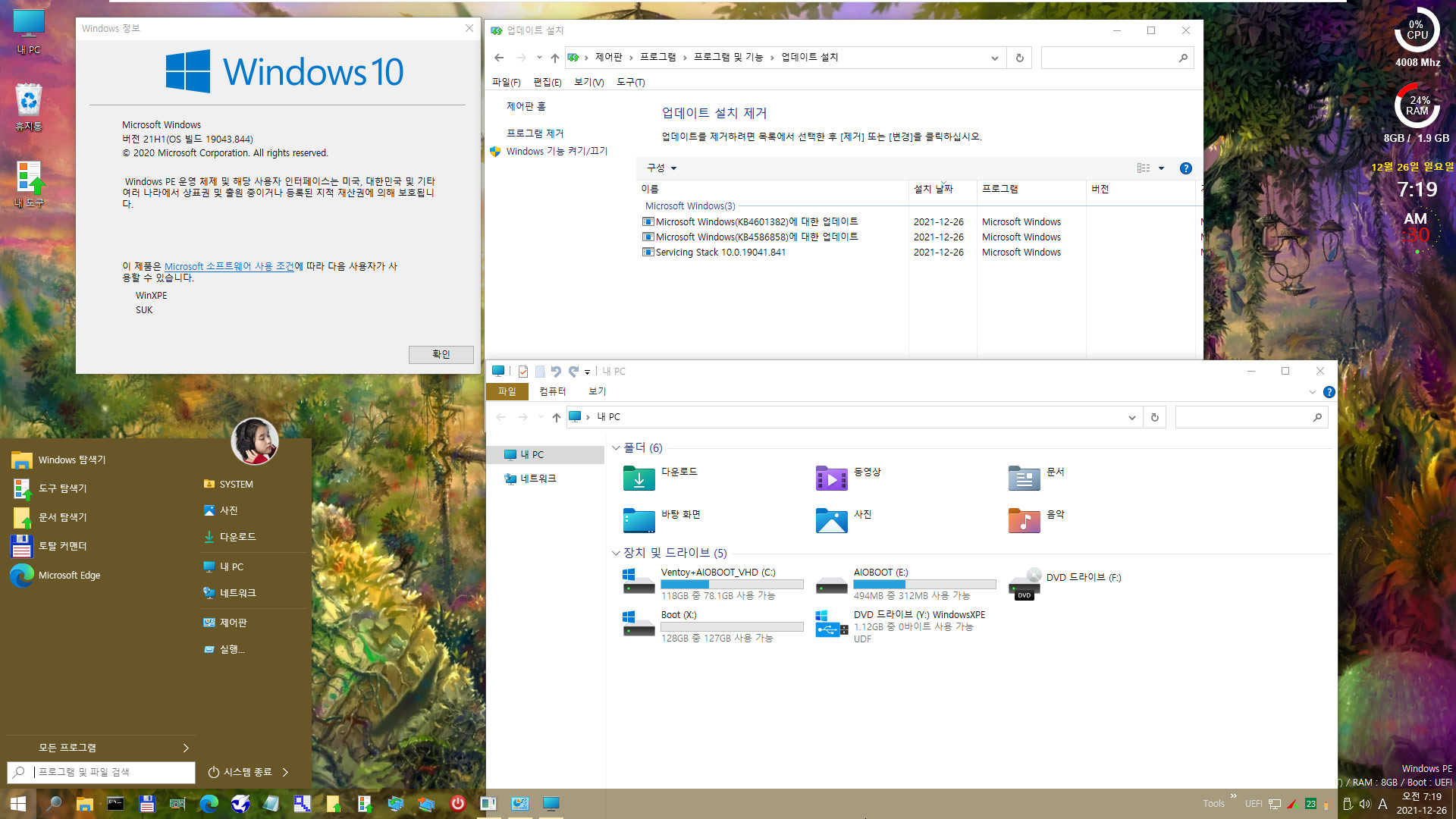Image resolution: width=1456 pixels, height=819 pixels.
Task: Open File Explorer icon on the taskbar
Action: [x=84, y=803]
